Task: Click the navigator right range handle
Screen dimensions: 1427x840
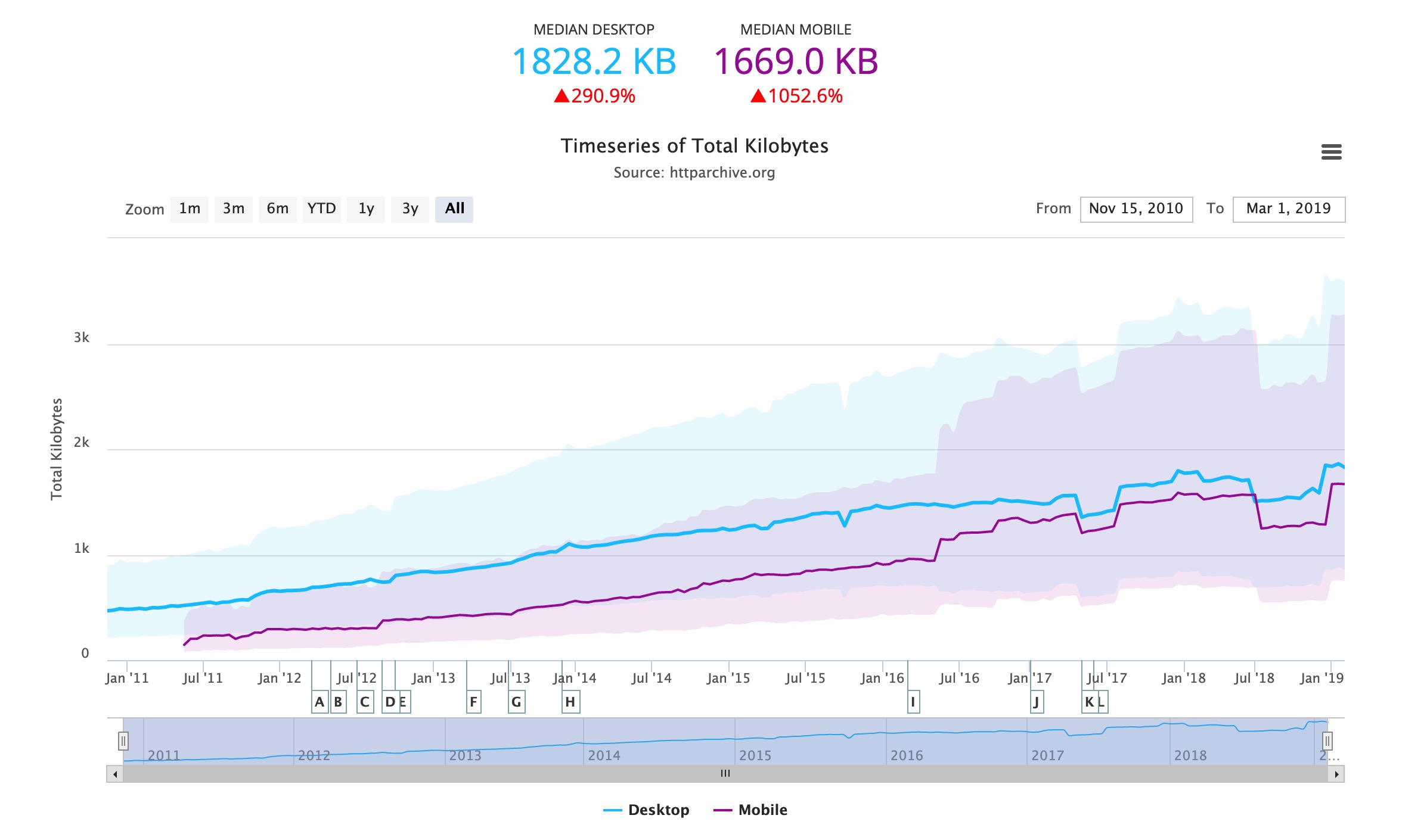Action: click(1327, 741)
